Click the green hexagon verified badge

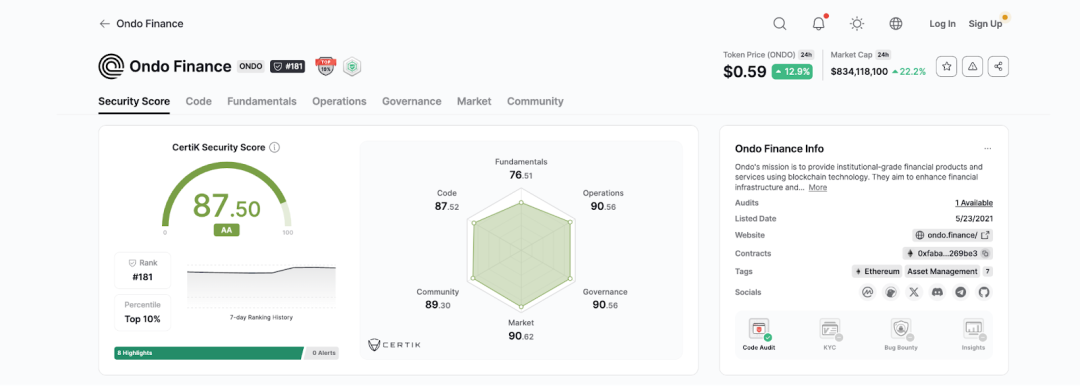pyautogui.click(x=352, y=66)
